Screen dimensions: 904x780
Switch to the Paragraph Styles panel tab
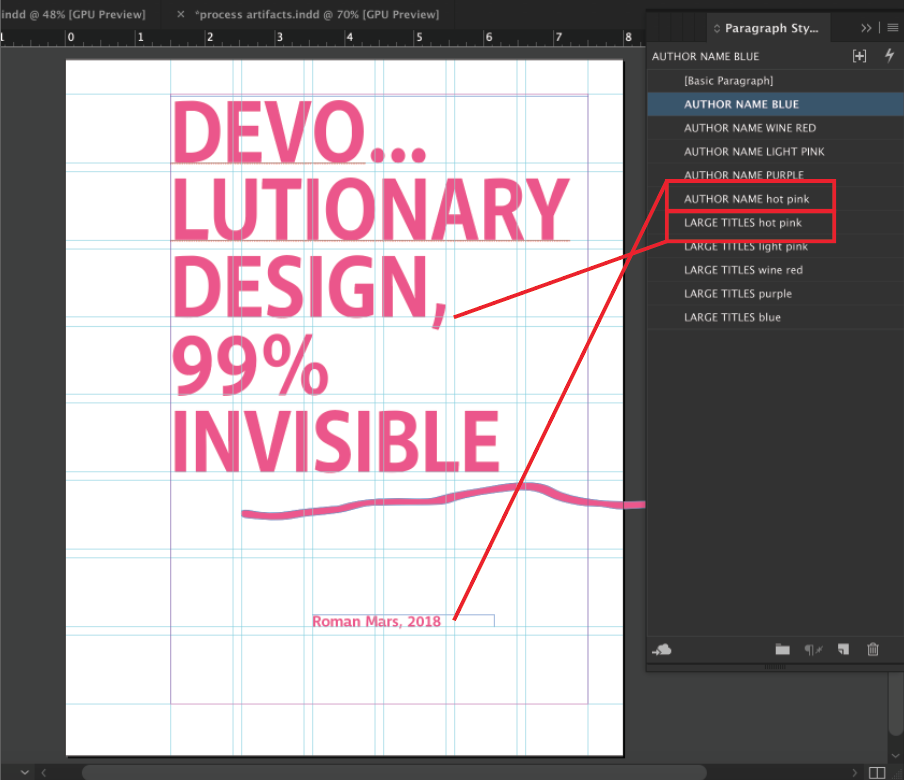pos(767,28)
